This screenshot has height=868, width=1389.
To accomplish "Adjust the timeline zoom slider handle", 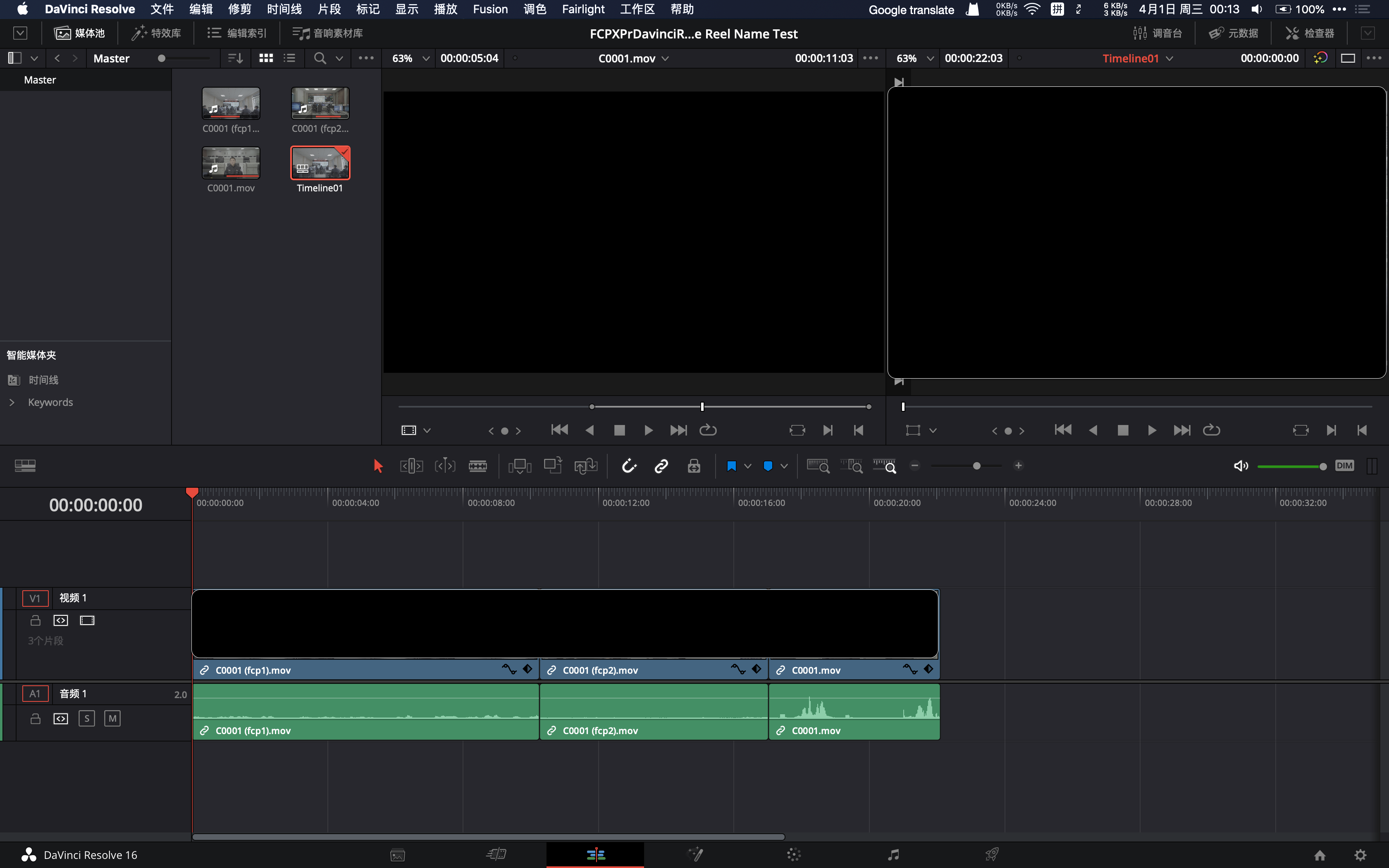I will coord(976,466).
